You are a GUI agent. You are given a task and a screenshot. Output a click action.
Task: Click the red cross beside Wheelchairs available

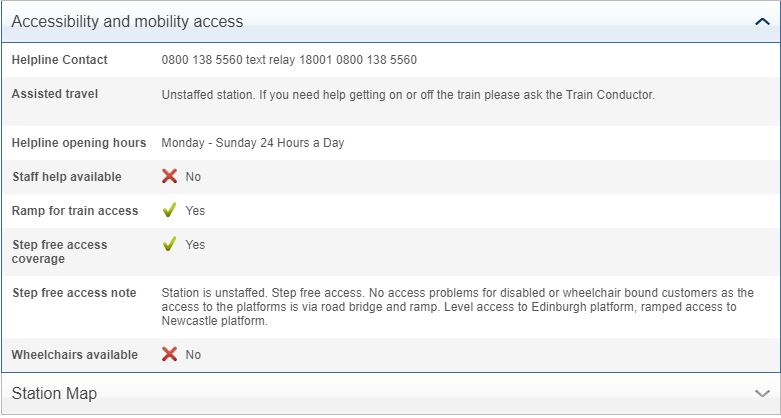pos(170,354)
